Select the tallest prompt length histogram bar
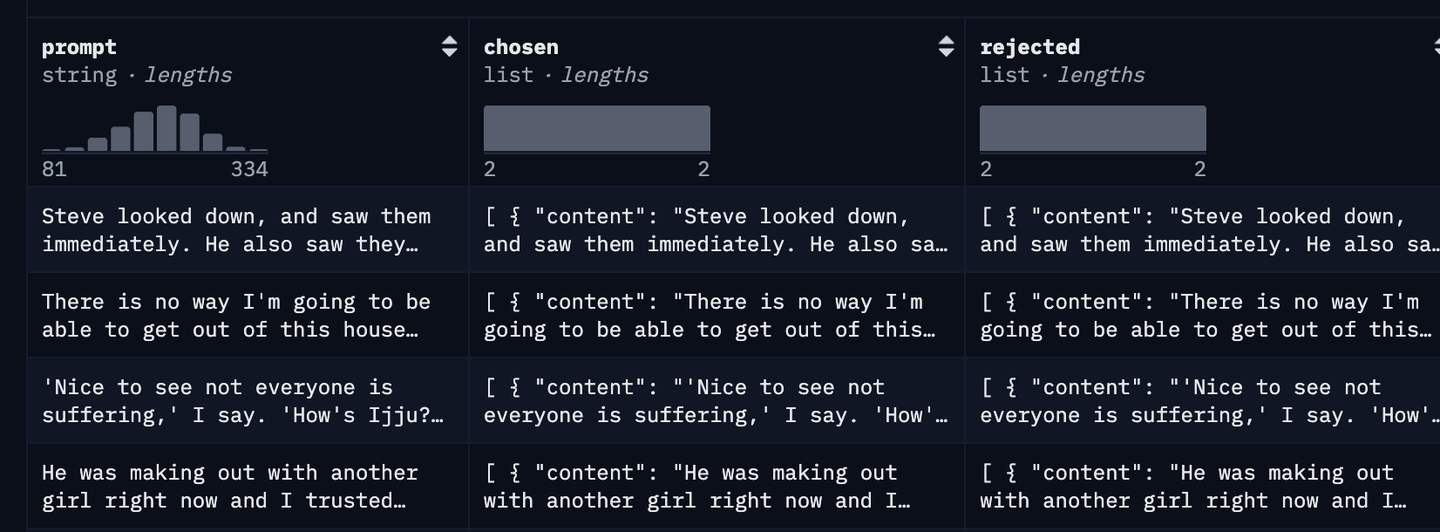Screen dimensions: 1440x532 [x=167, y=129]
